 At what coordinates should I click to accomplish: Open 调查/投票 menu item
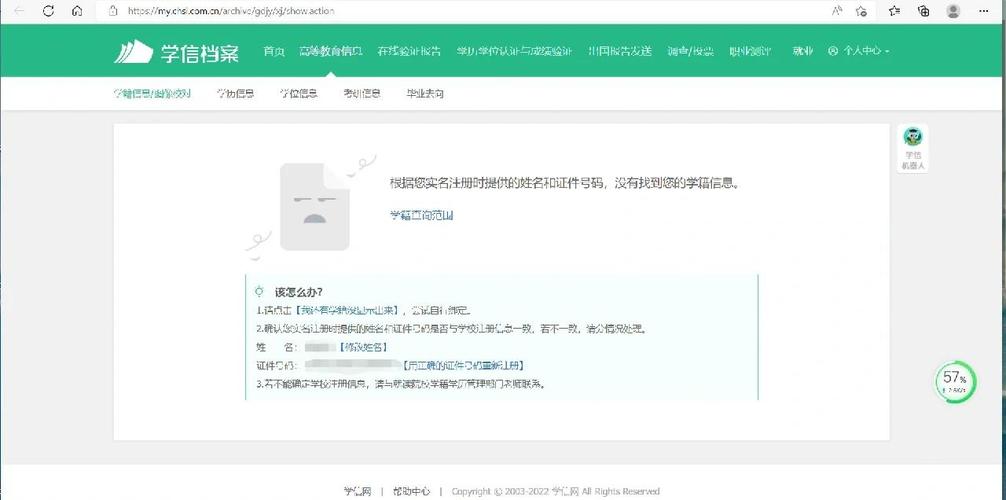[690, 51]
